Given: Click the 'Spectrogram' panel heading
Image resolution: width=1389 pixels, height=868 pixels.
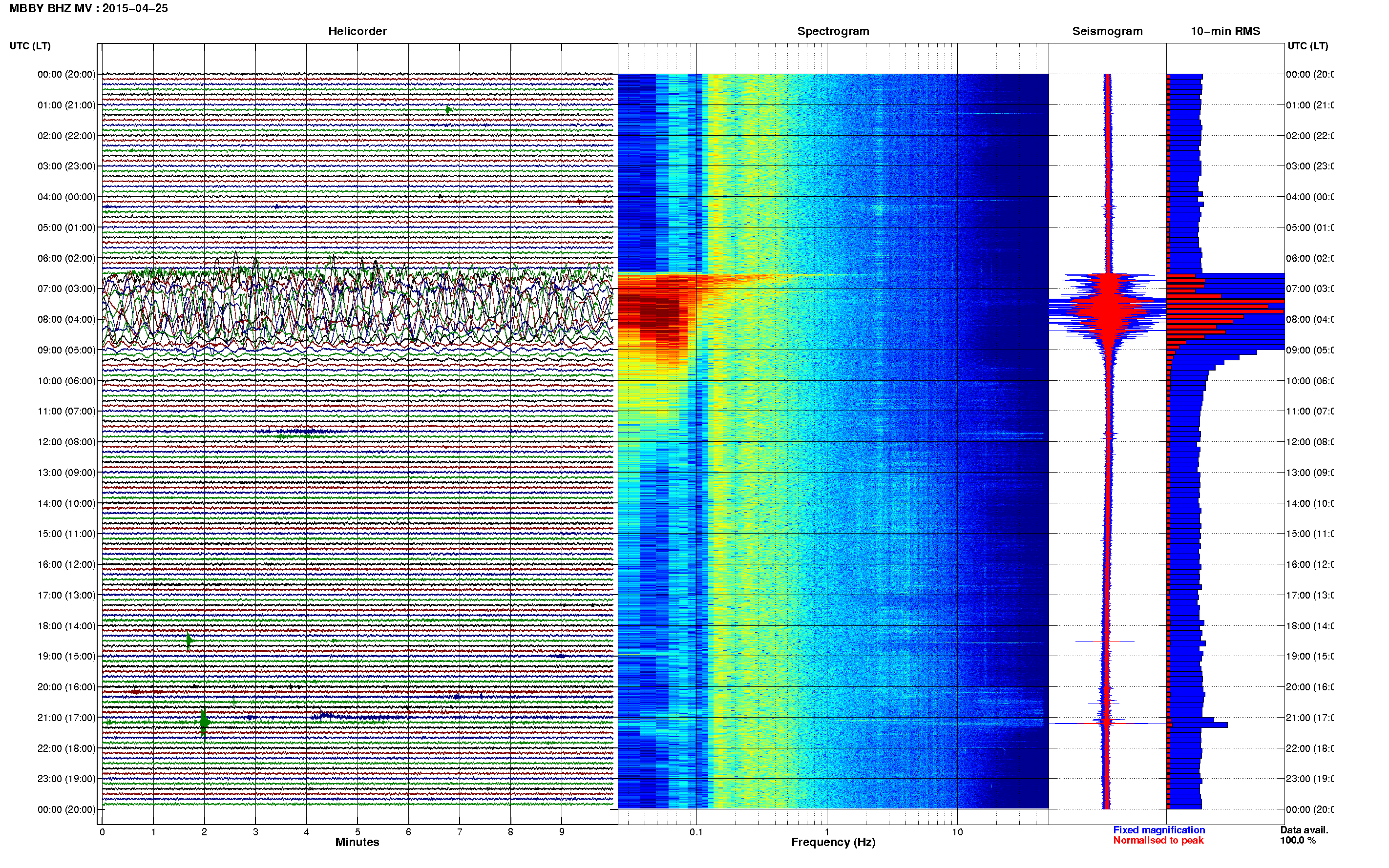Looking at the screenshot, I should pyautogui.click(x=833, y=32).
